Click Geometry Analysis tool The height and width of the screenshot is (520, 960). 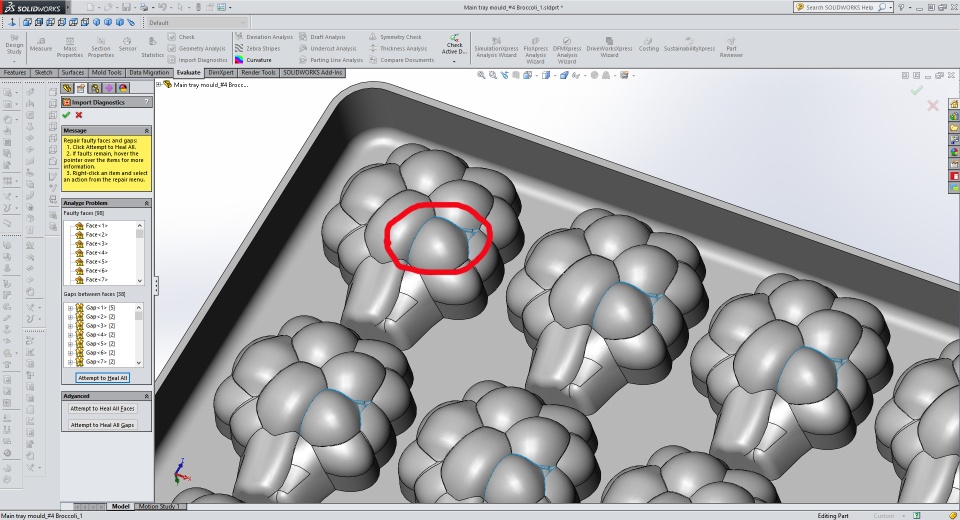[x=197, y=48]
